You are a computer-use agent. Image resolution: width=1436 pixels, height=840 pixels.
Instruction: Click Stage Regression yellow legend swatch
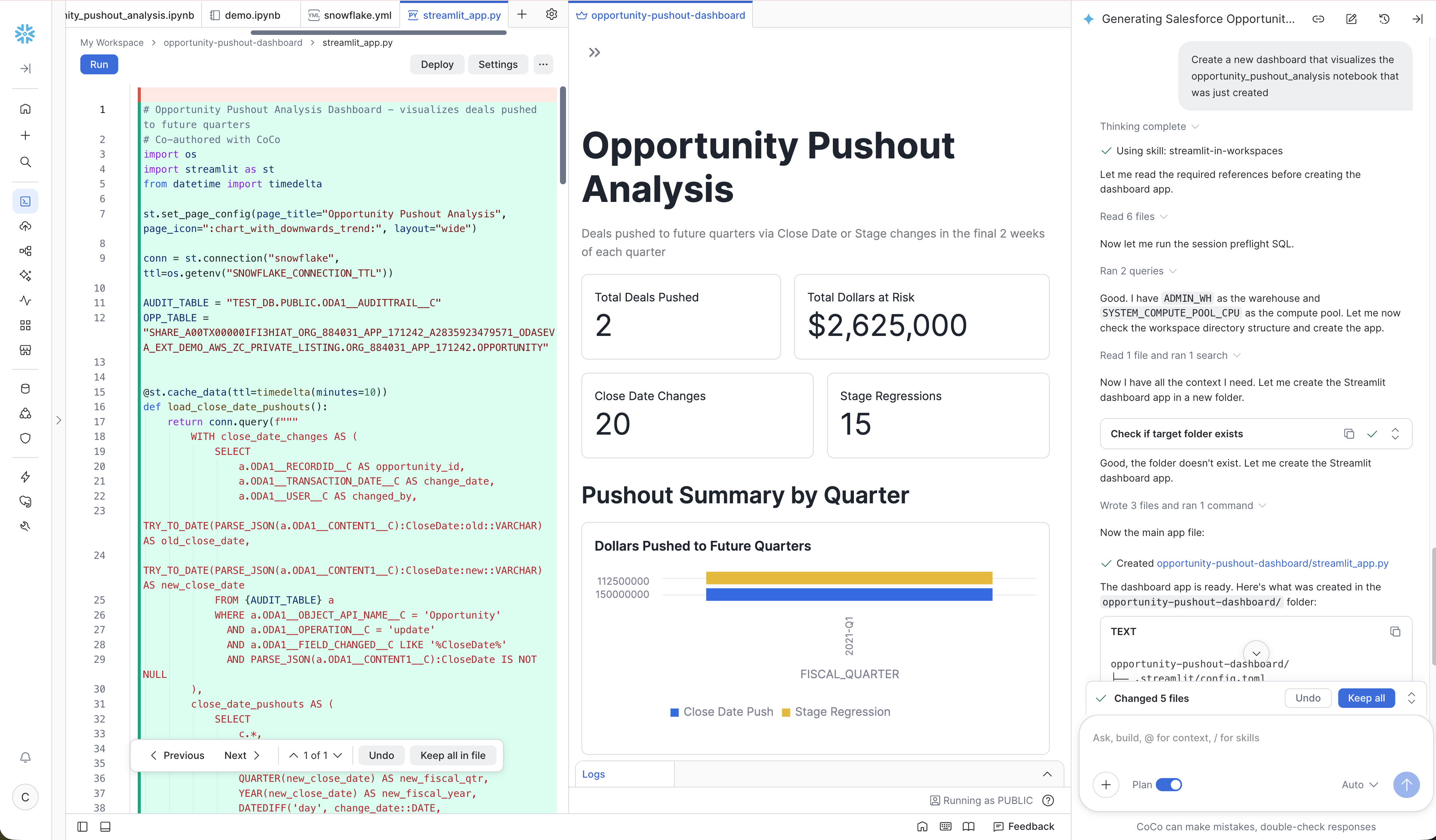tap(786, 712)
